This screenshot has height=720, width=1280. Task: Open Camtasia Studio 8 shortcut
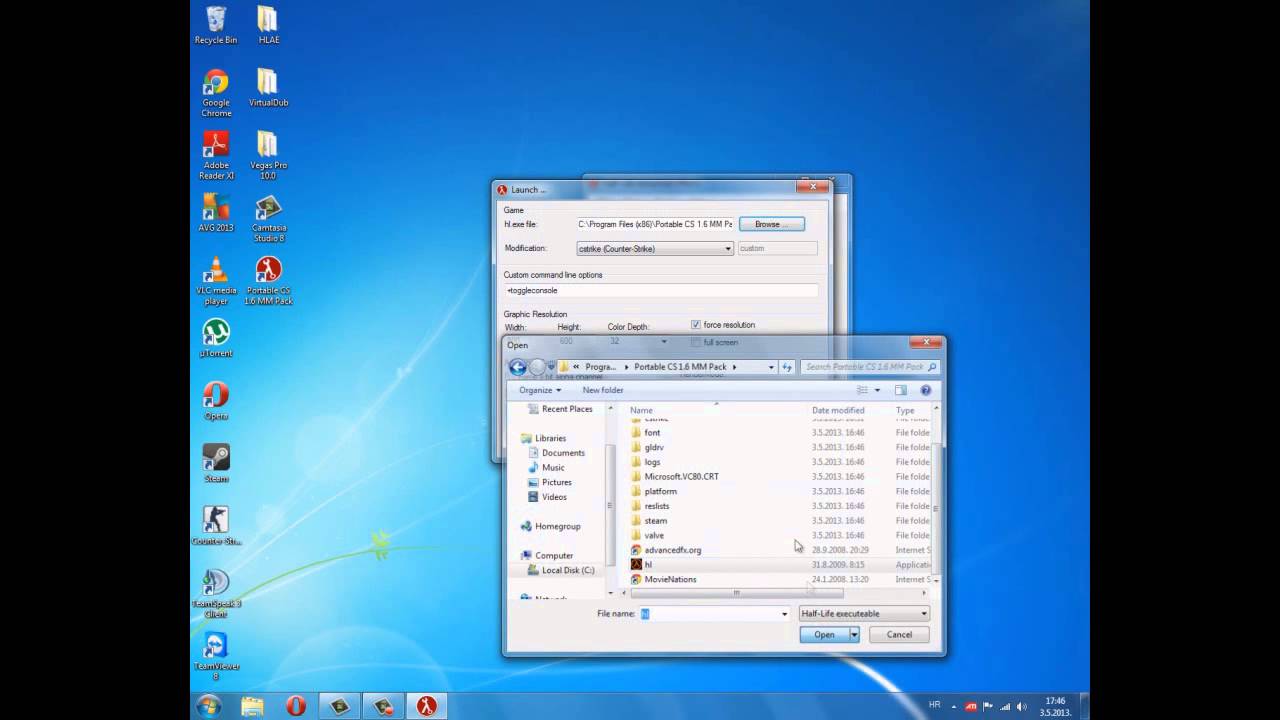268,218
